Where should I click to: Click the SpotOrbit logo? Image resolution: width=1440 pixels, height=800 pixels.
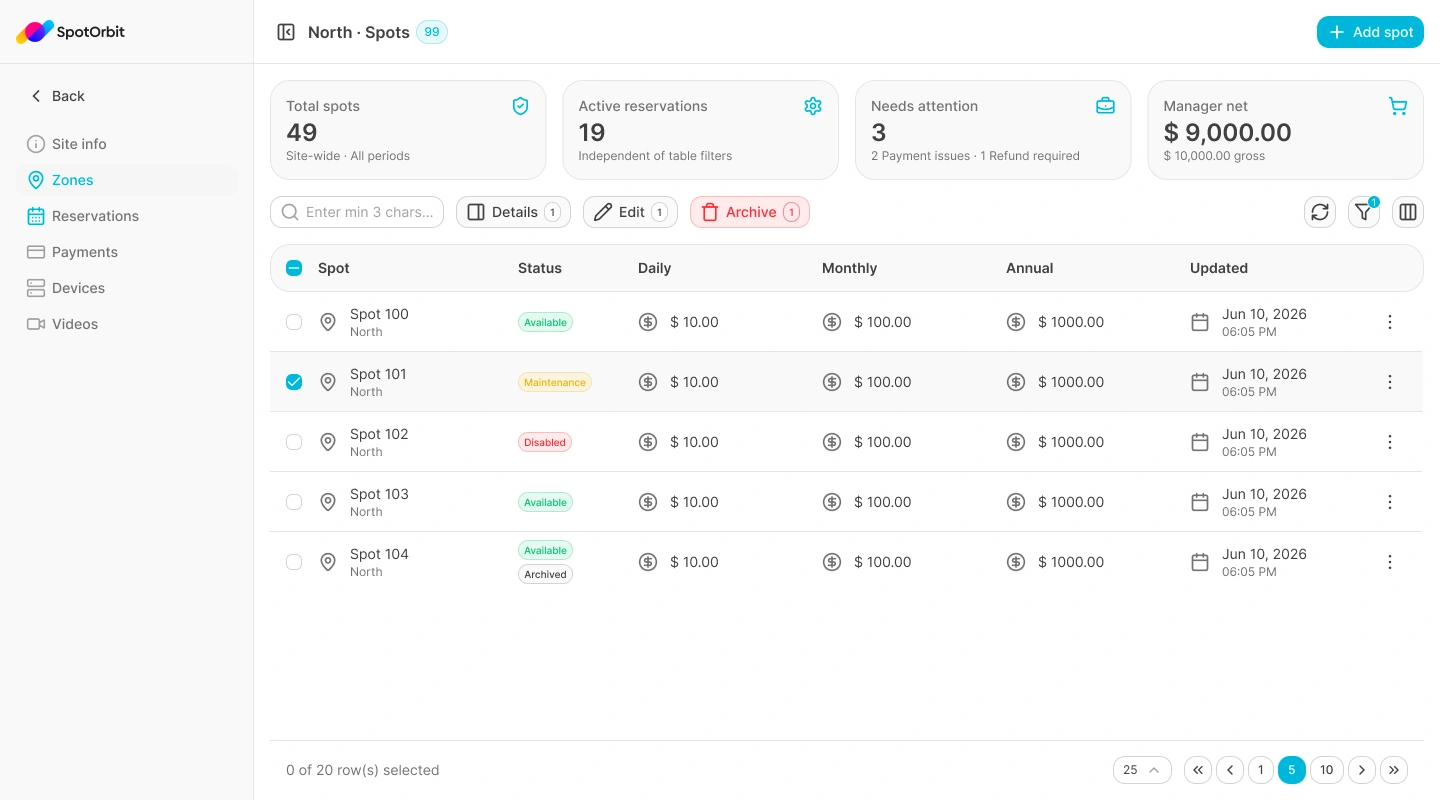point(70,32)
